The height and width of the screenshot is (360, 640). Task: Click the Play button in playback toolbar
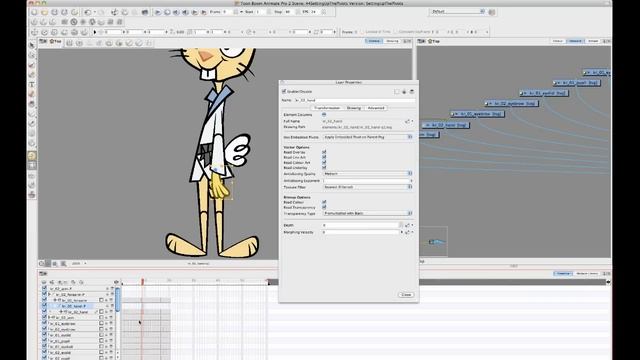(158, 12)
